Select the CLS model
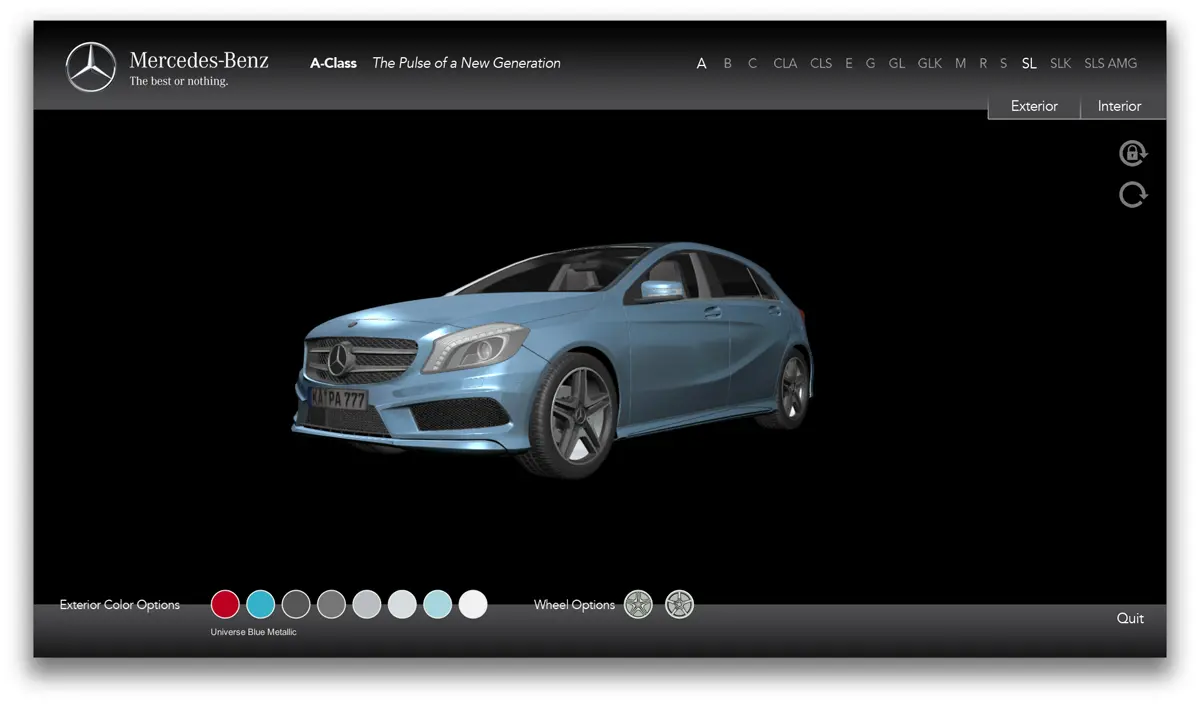Screen dimensions: 1200x704 click(x=821, y=63)
